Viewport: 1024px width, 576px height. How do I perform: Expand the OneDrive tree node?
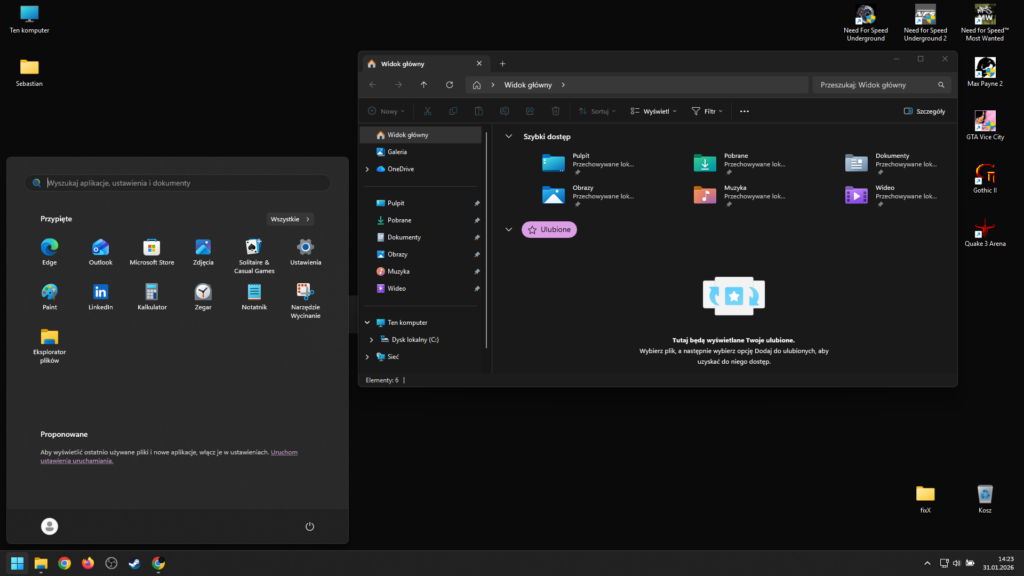tap(368, 169)
